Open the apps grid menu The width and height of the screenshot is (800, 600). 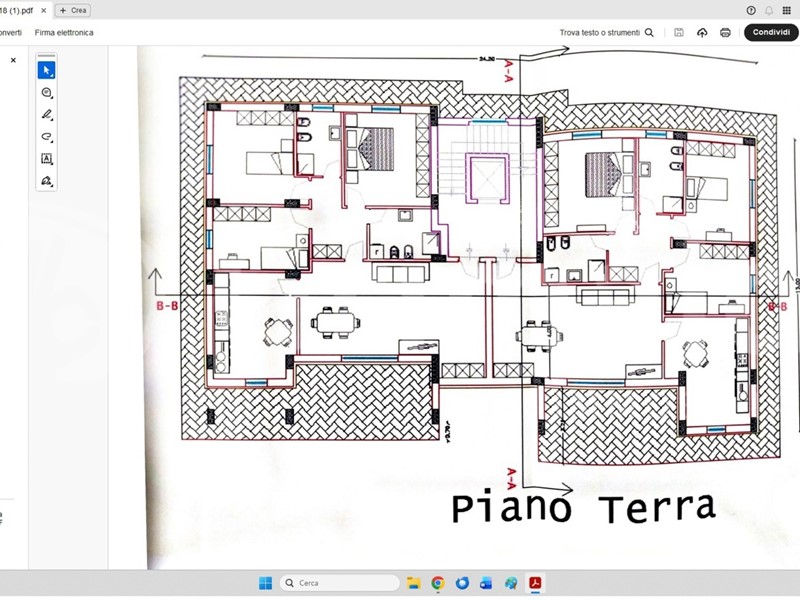click(x=786, y=10)
